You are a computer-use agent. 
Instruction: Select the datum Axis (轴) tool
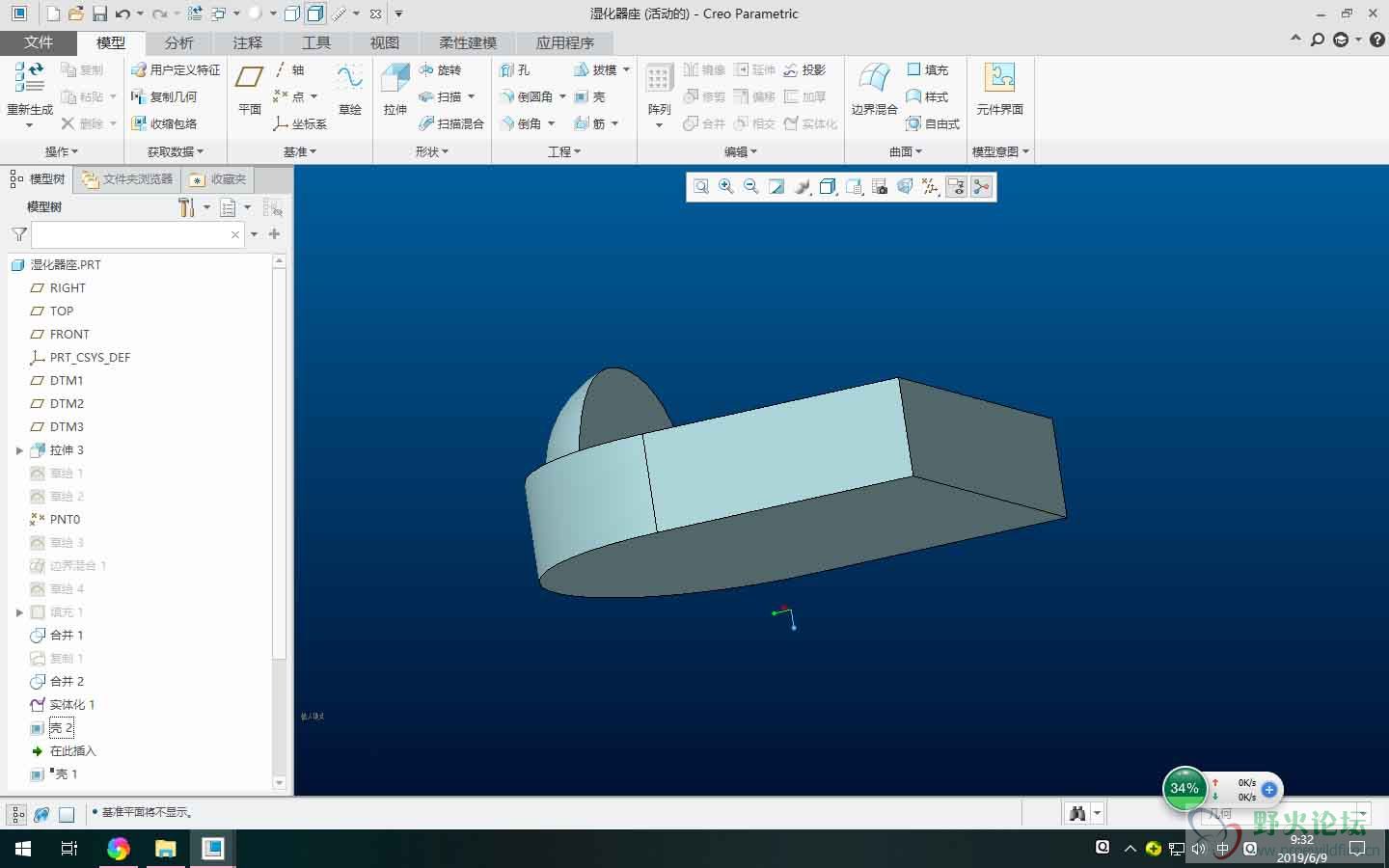[x=289, y=69]
